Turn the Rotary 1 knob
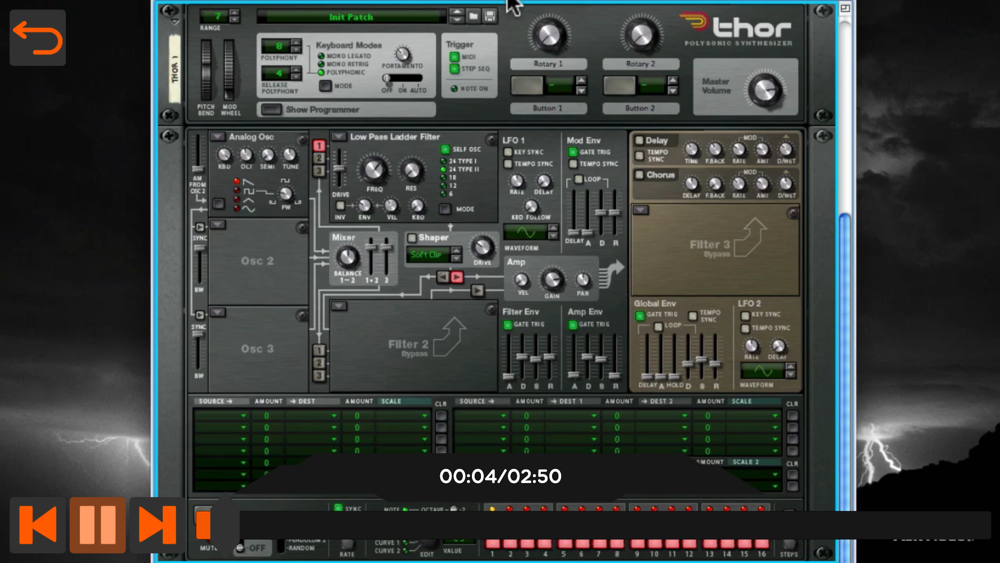The height and width of the screenshot is (563, 1000). click(548, 35)
